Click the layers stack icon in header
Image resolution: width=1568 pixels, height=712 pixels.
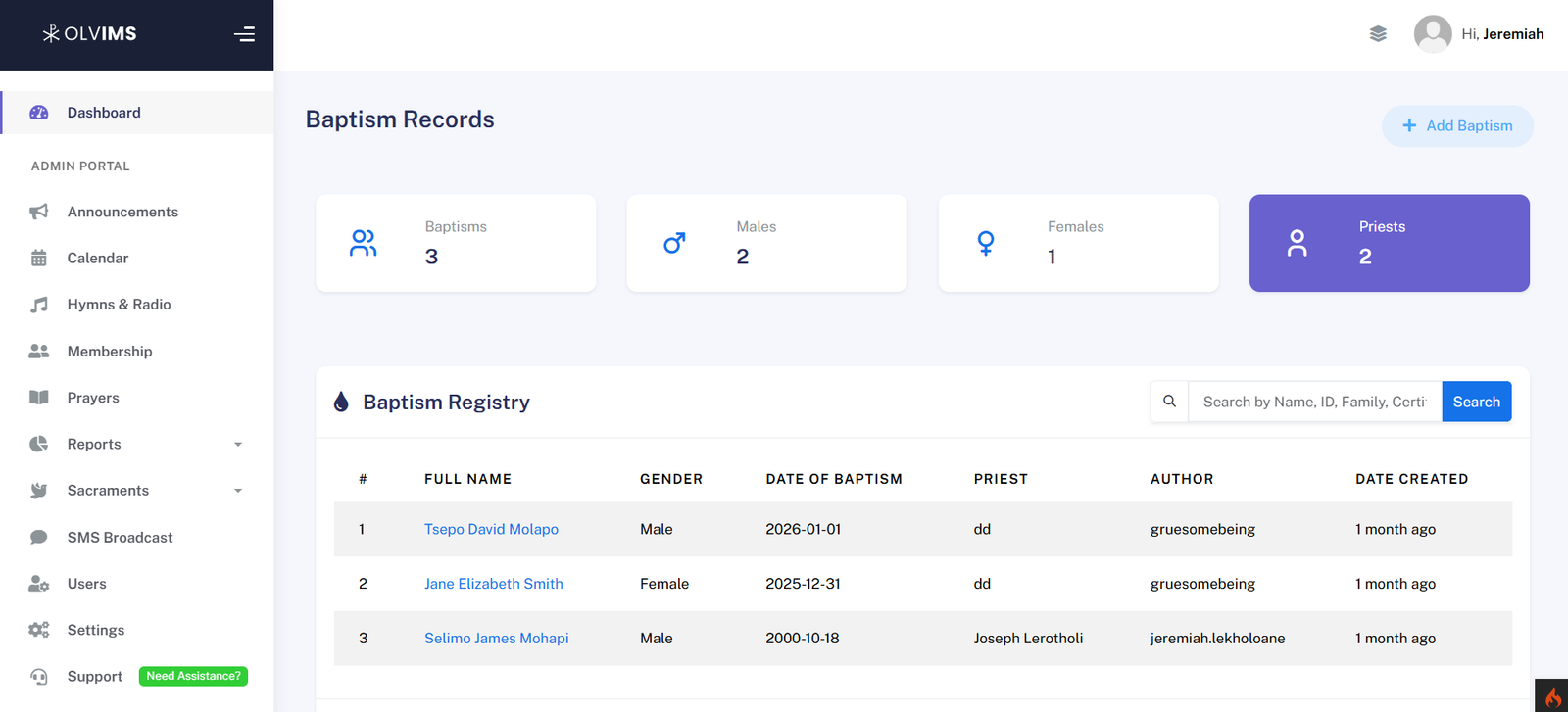[x=1378, y=34]
